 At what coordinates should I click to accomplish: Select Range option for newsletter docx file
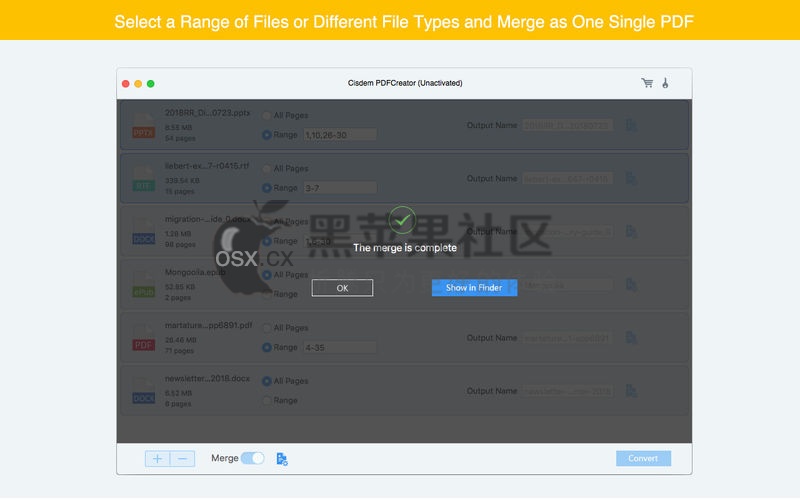point(266,401)
